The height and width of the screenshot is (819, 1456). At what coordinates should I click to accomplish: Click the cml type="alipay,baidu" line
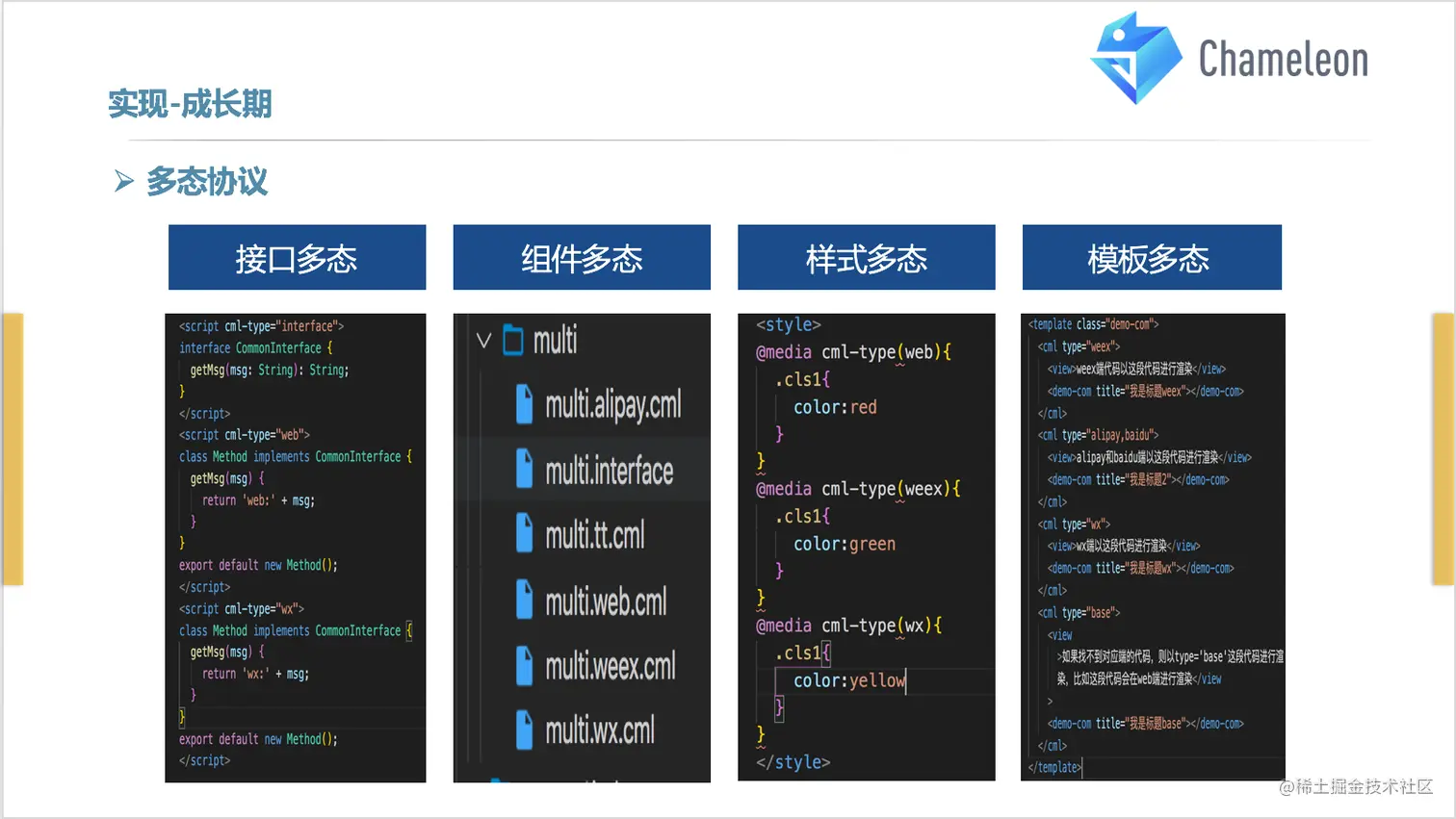click(x=1098, y=435)
